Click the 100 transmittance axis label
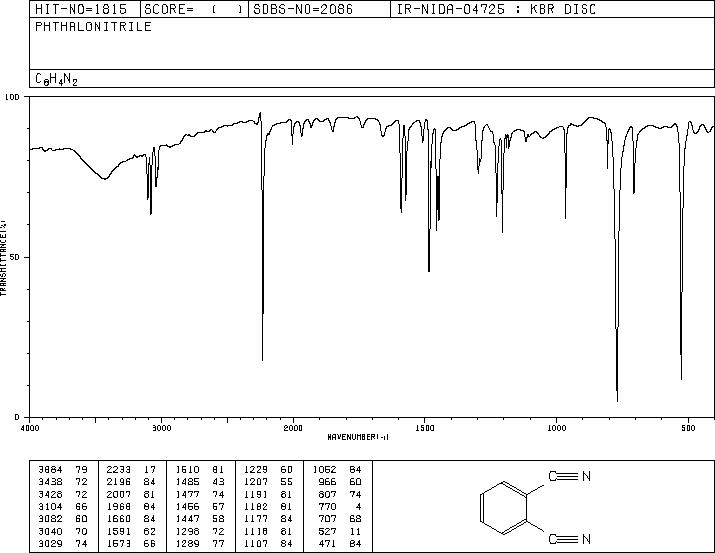715x553 pixels. (12, 97)
